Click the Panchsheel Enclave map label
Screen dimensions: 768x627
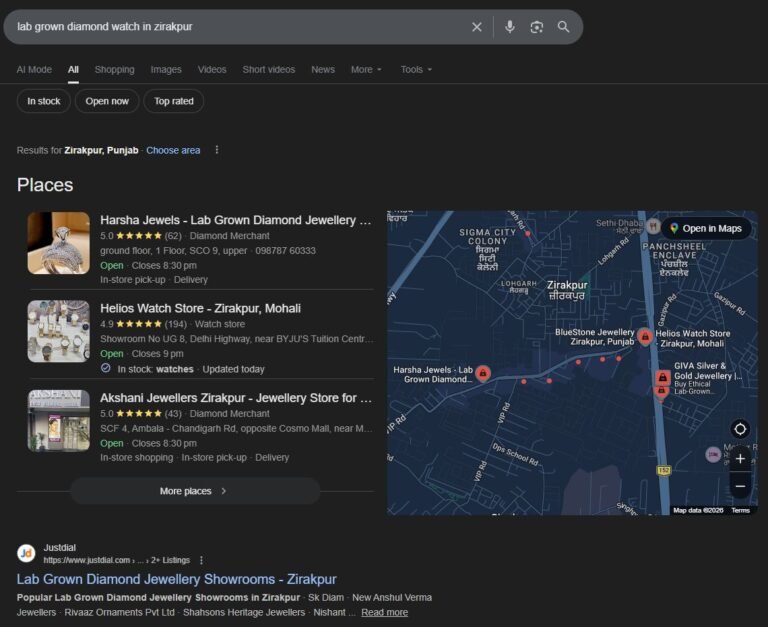point(674,260)
